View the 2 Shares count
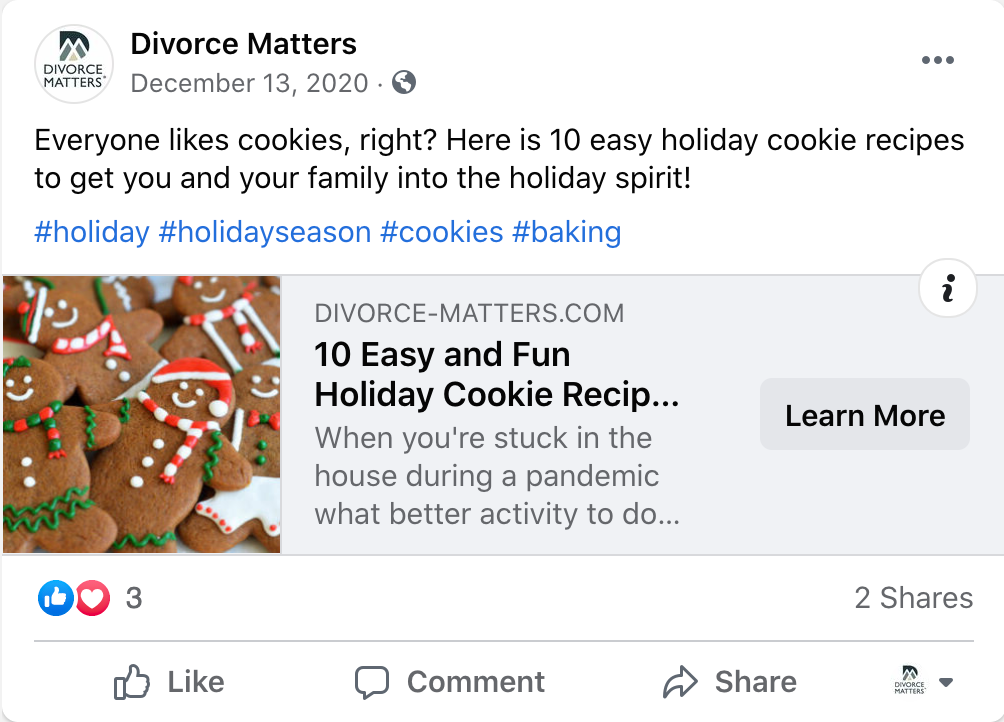This screenshot has width=1004, height=722. [x=913, y=598]
